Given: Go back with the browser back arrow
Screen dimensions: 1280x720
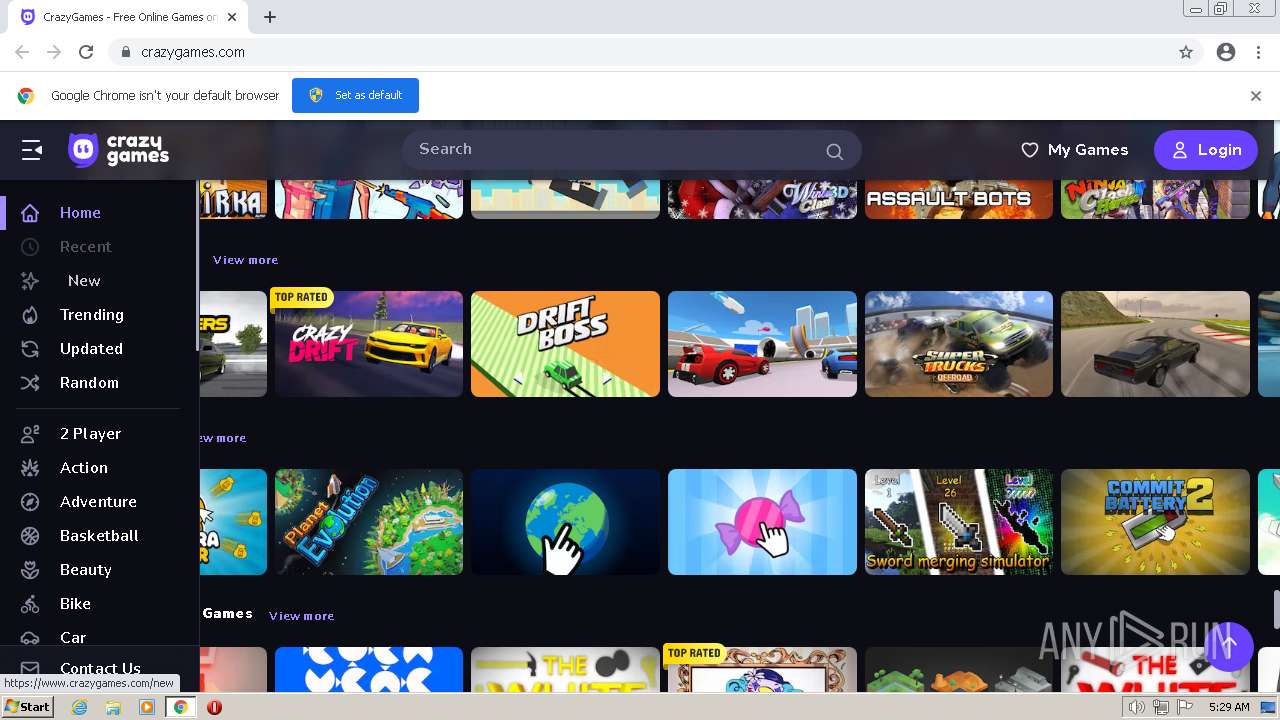Looking at the screenshot, I should pyautogui.click(x=22, y=52).
